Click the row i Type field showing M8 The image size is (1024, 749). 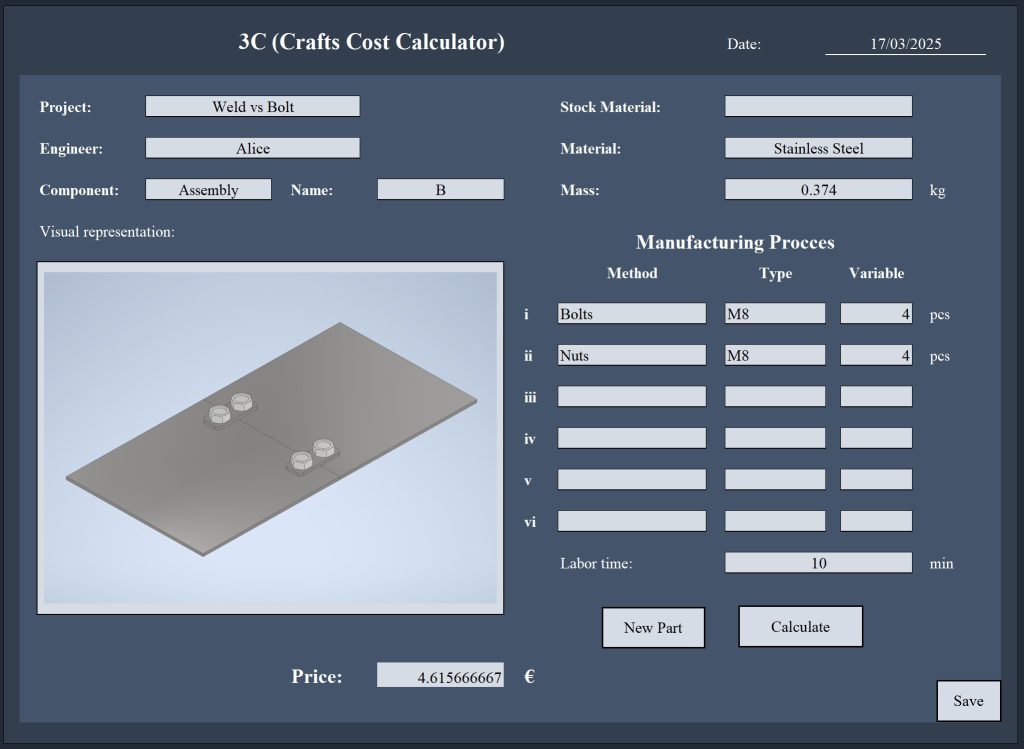click(x=775, y=314)
